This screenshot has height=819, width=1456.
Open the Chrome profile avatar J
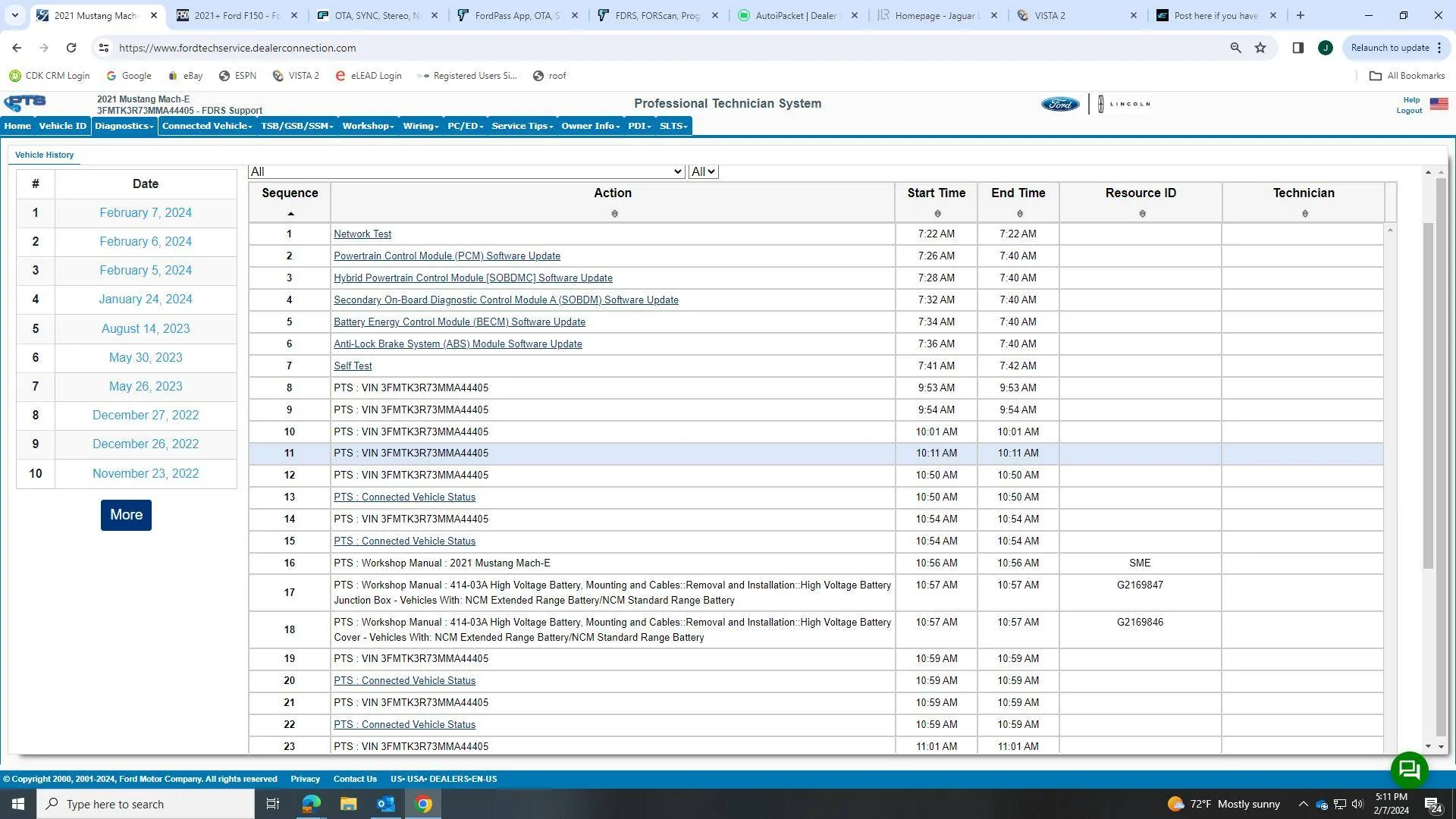point(1325,48)
